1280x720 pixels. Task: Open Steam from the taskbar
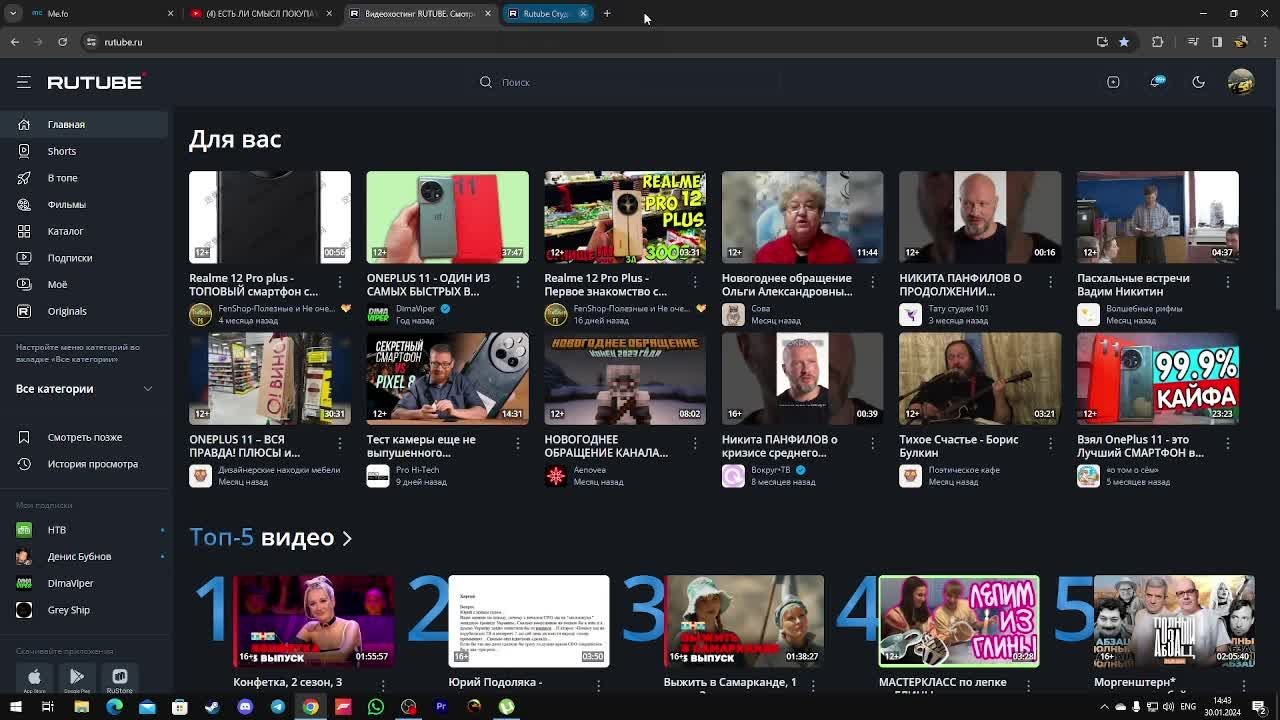point(212,707)
